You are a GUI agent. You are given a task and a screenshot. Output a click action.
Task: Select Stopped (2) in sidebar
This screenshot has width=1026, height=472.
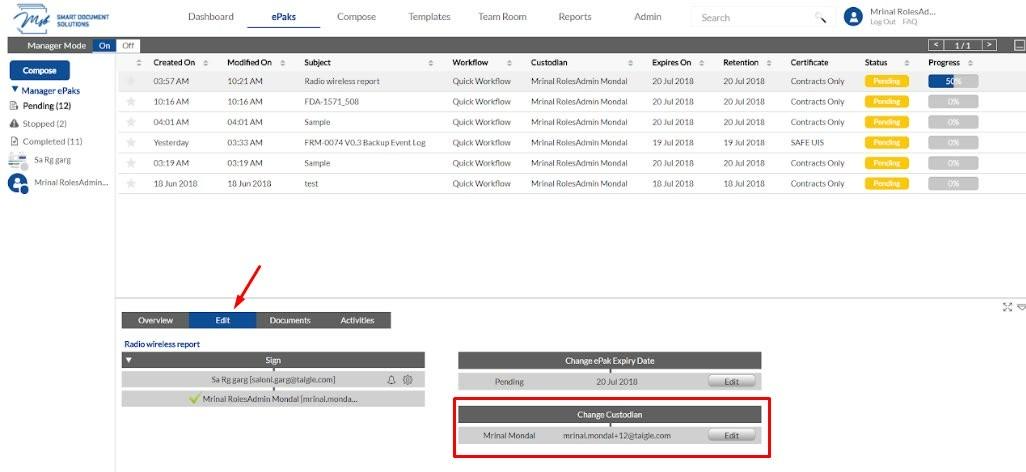tap(44, 124)
